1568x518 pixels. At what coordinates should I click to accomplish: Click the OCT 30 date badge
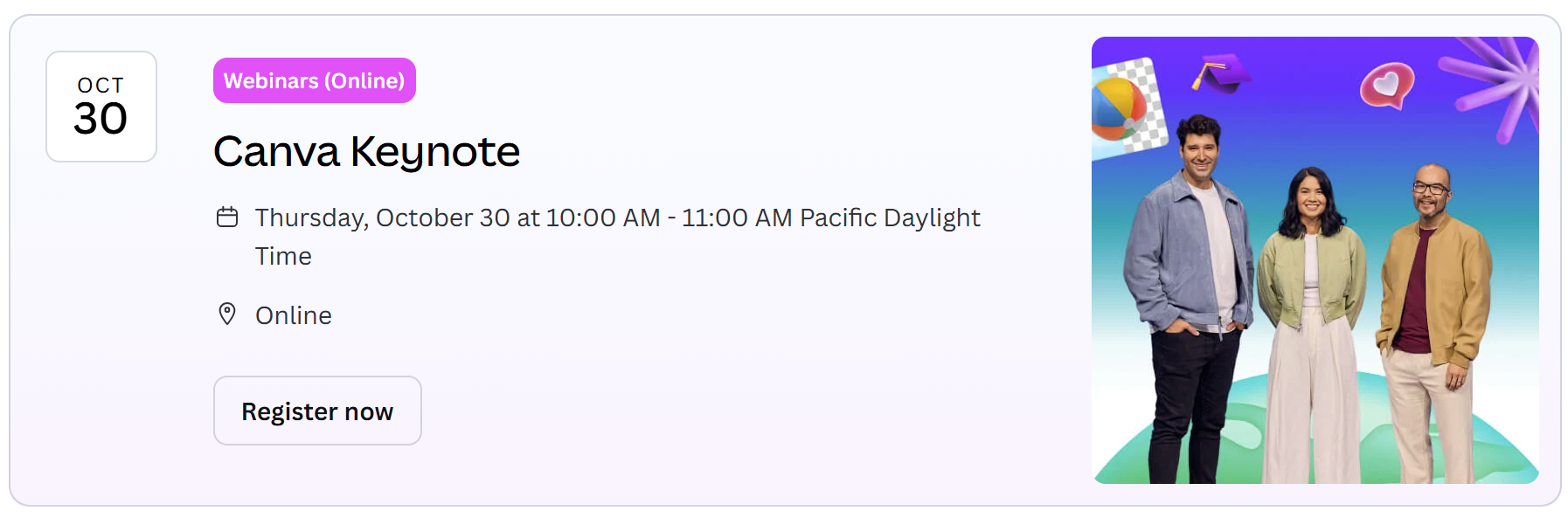101,105
